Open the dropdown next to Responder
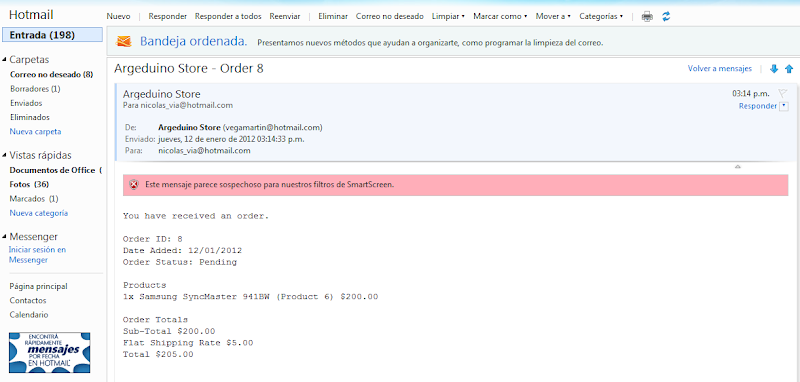The image size is (800, 382). (784, 106)
